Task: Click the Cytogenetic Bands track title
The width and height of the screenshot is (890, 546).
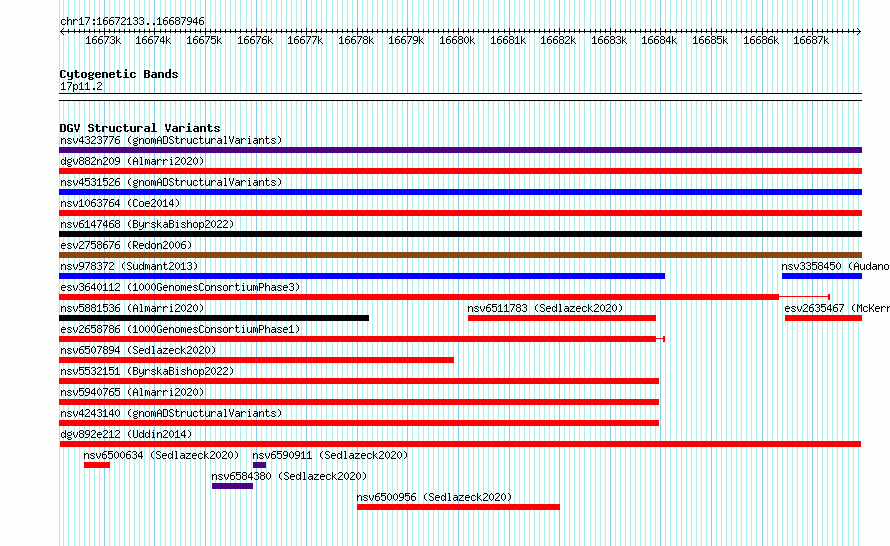Action: pyautogui.click(x=119, y=74)
